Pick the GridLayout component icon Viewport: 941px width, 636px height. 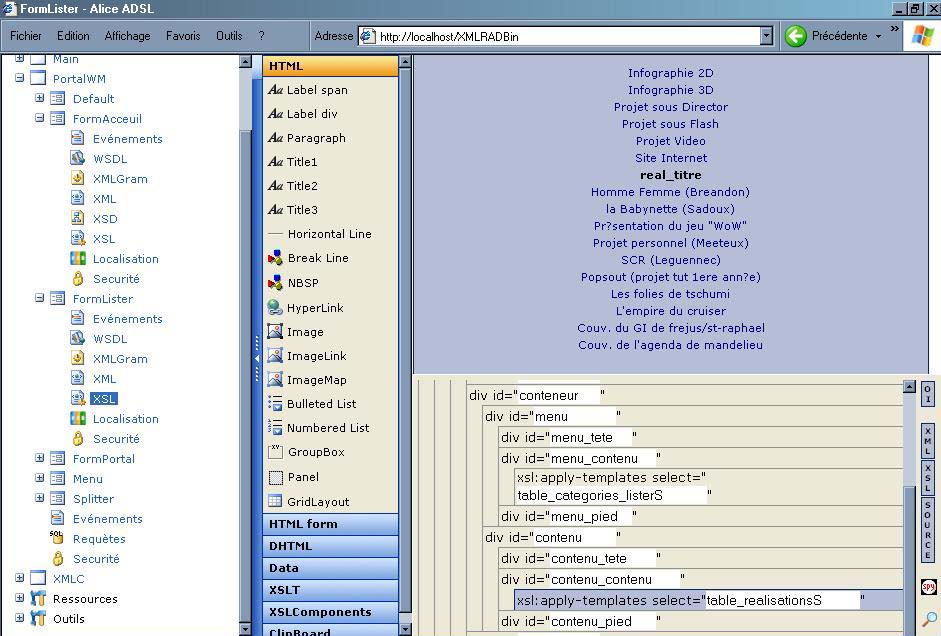[x=275, y=501]
